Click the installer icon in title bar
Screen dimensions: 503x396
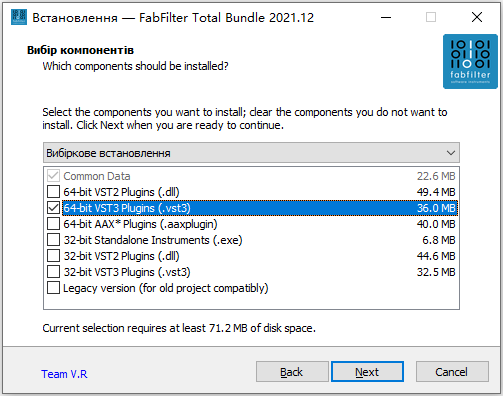tap(19, 17)
